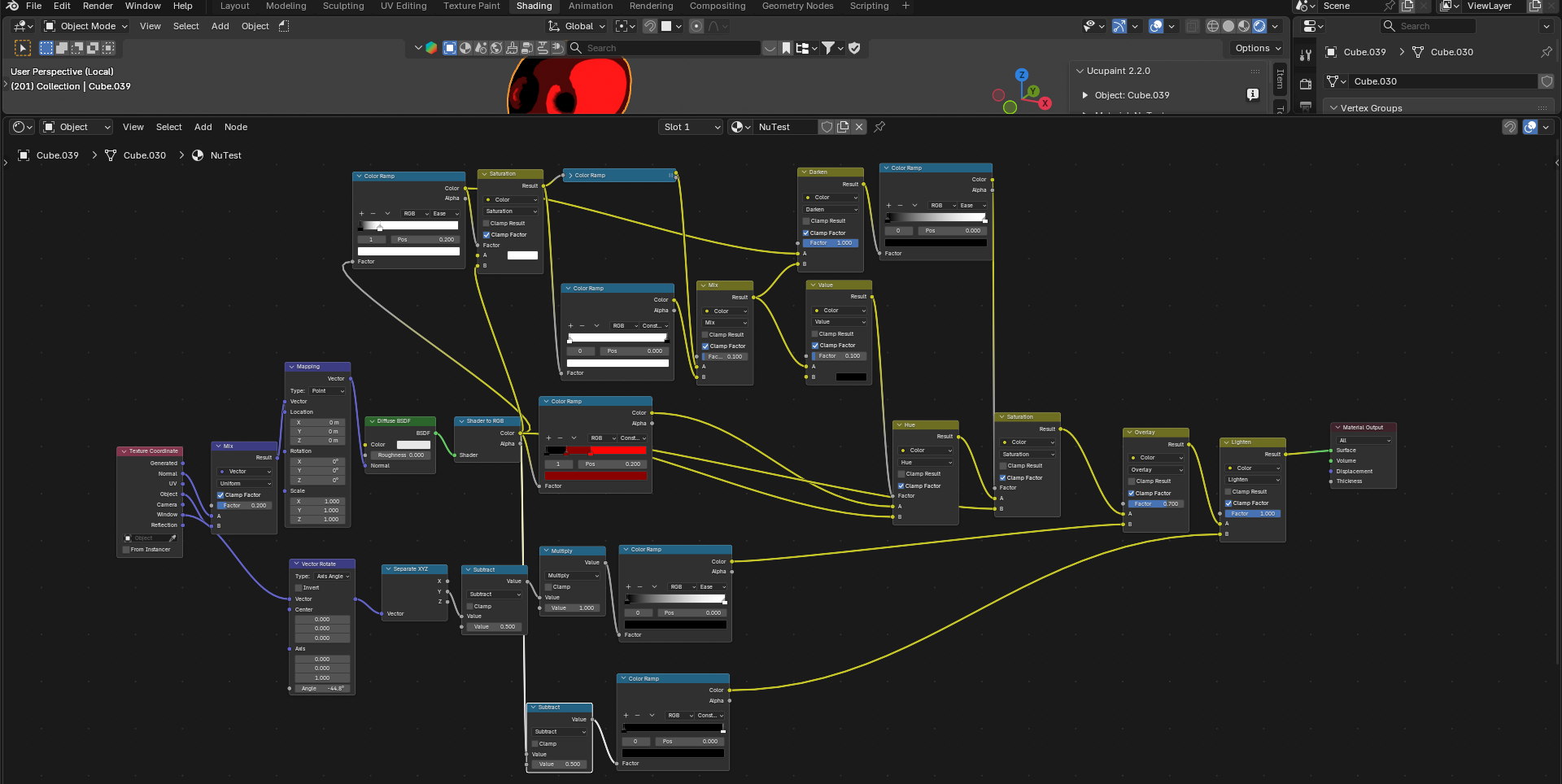Image resolution: width=1562 pixels, height=784 pixels.
Task: Click the Ucupaint info icon
Action: (x=1253, y=94)
